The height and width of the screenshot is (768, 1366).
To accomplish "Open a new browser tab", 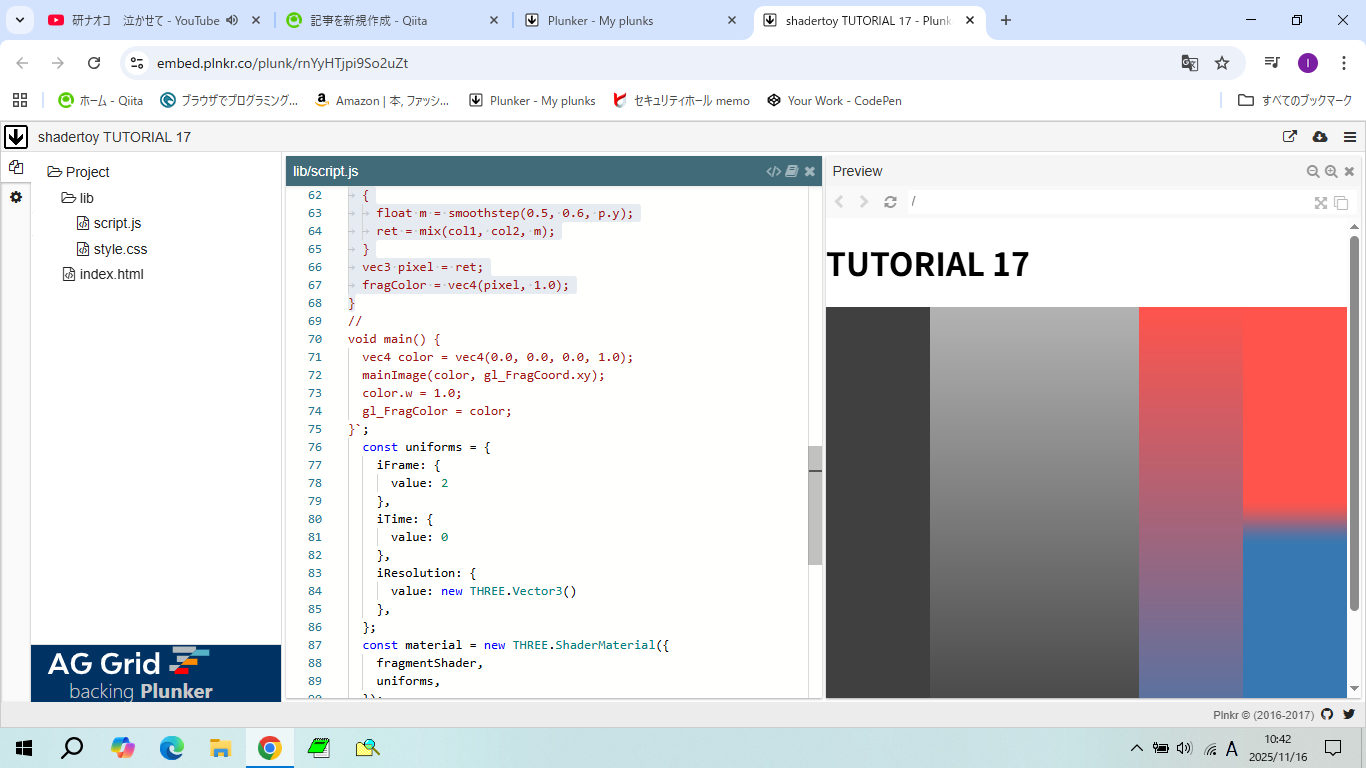I will point(1006,20).
